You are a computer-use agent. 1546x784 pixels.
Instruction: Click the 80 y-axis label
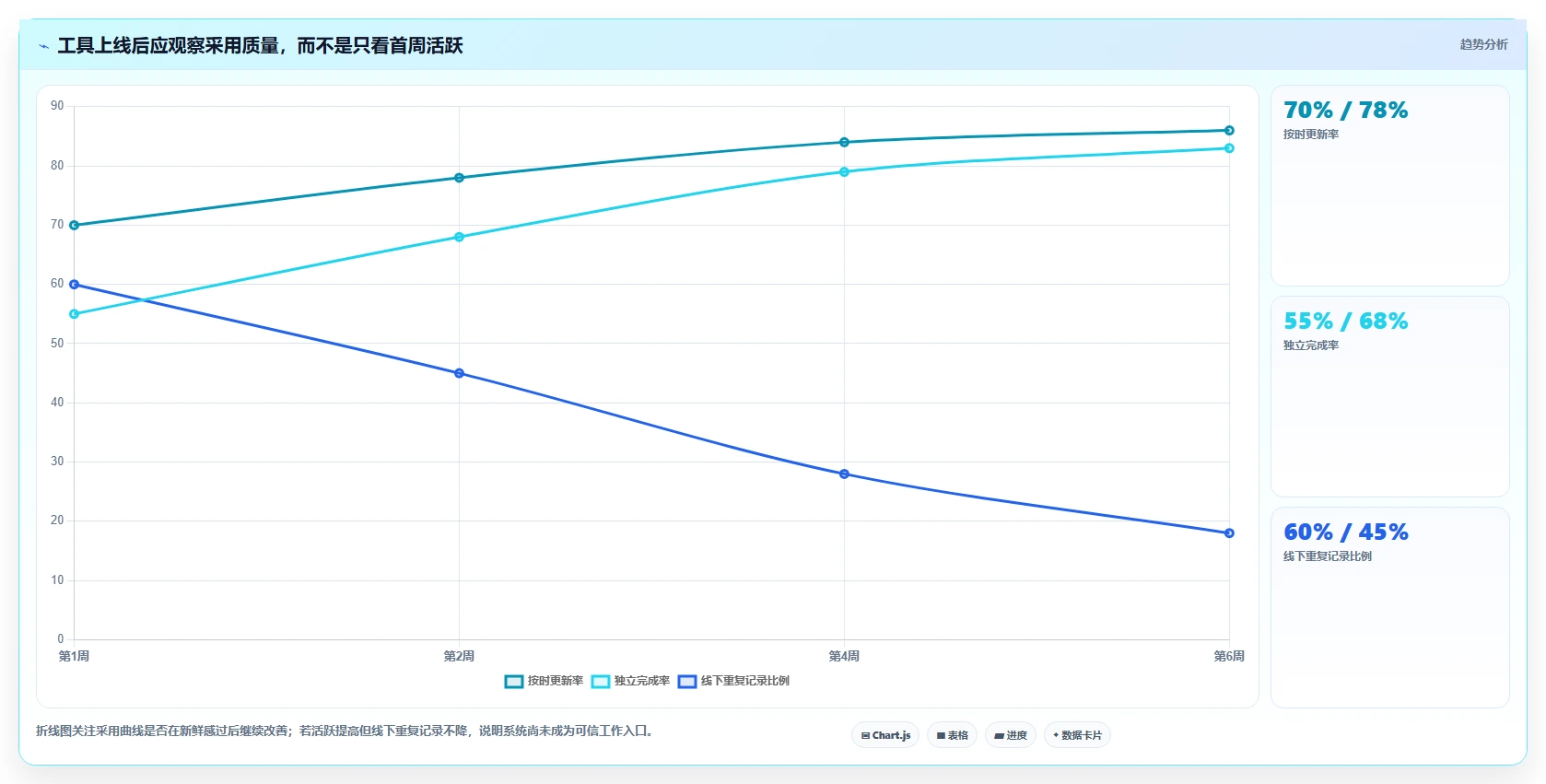57,166
